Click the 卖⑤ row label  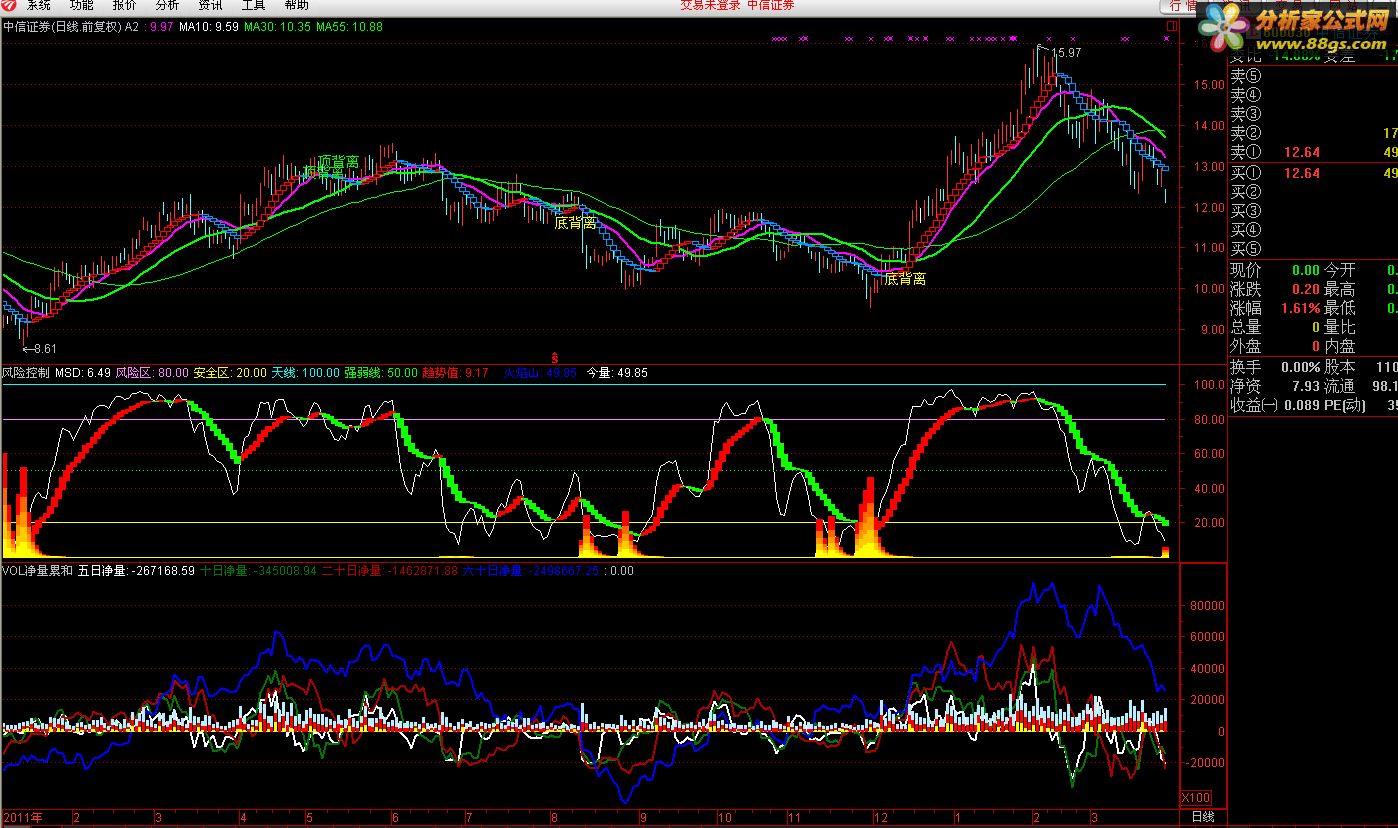pos(1245,76)
